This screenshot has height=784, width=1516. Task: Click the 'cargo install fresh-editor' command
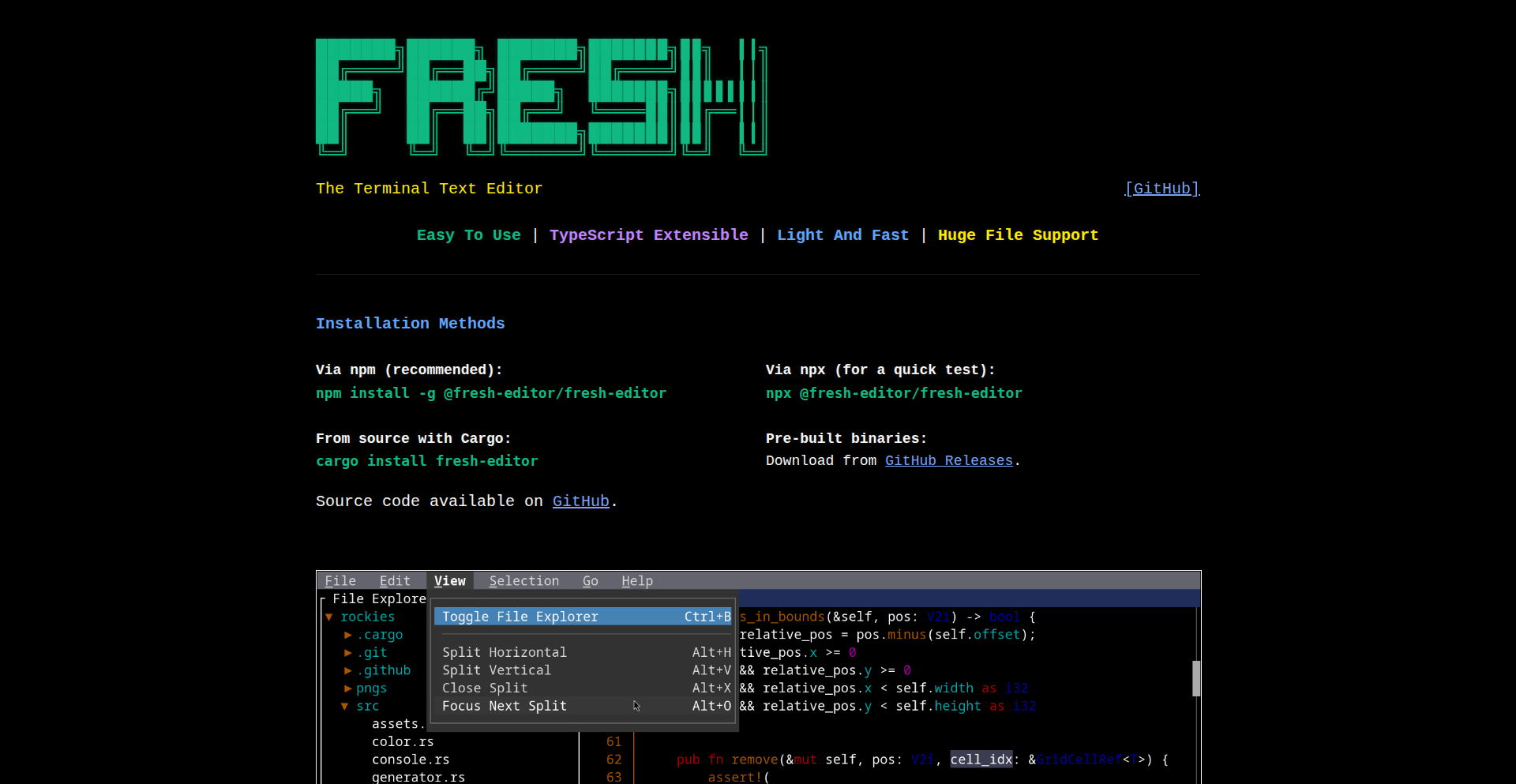click(x=427, y=461)
